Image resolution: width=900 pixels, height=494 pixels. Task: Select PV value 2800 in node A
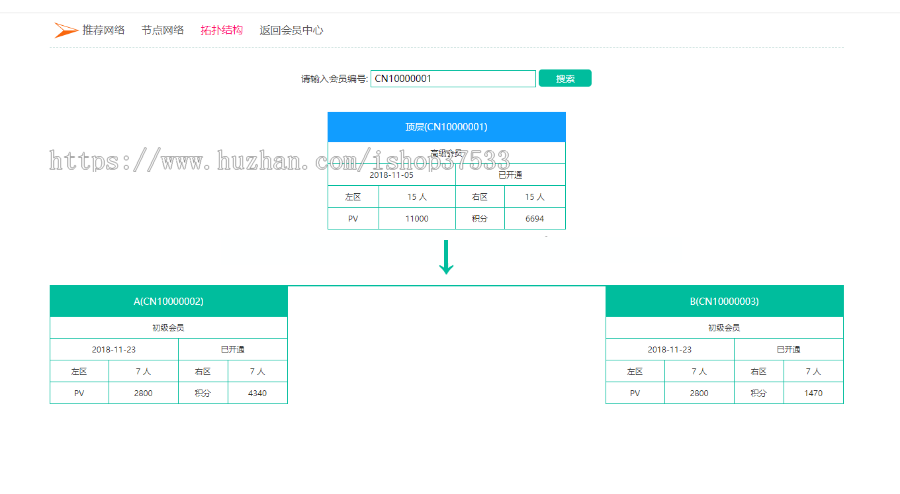tap(143, 393)
